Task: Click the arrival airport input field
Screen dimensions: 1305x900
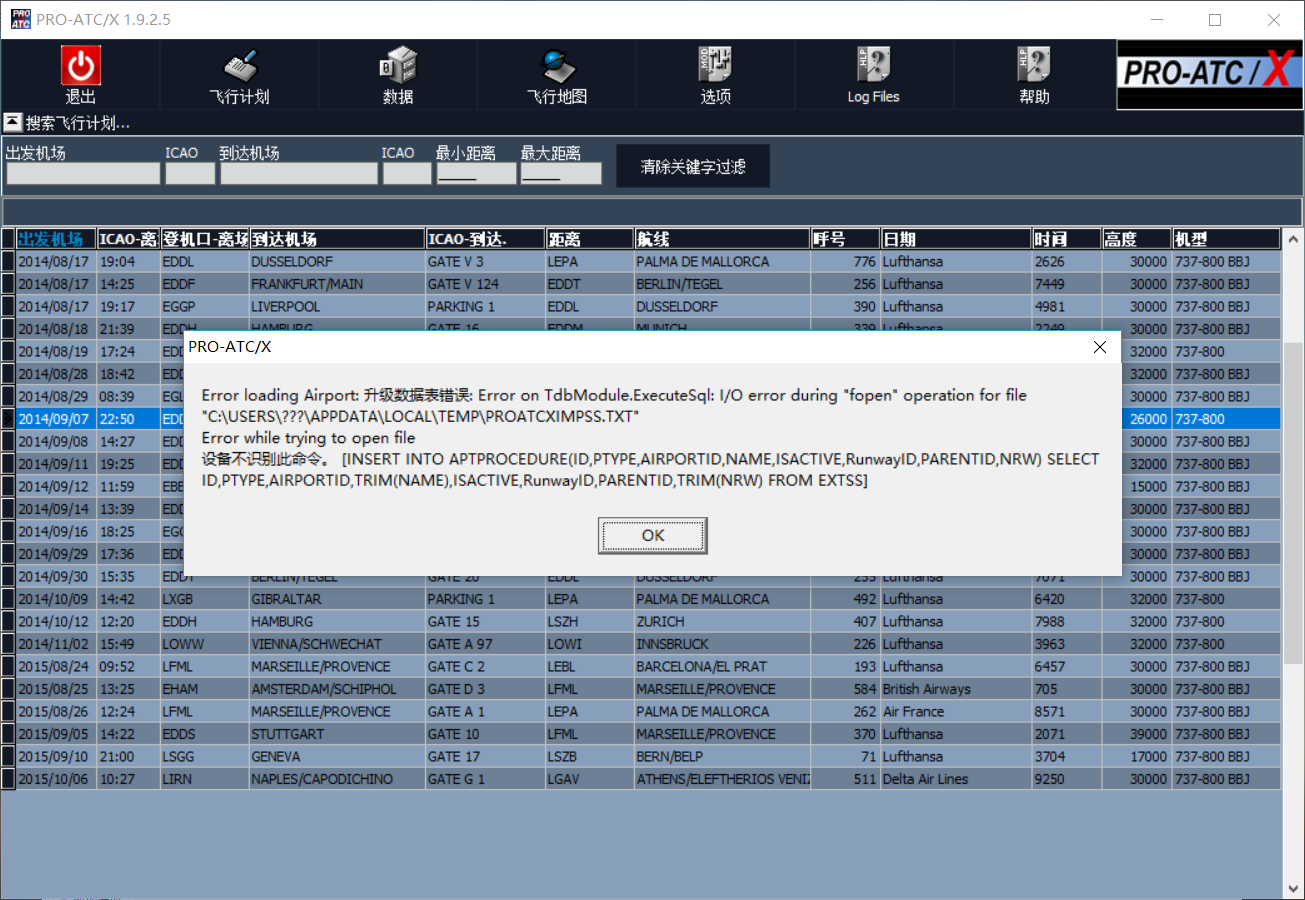Action: tap(299, 174)
